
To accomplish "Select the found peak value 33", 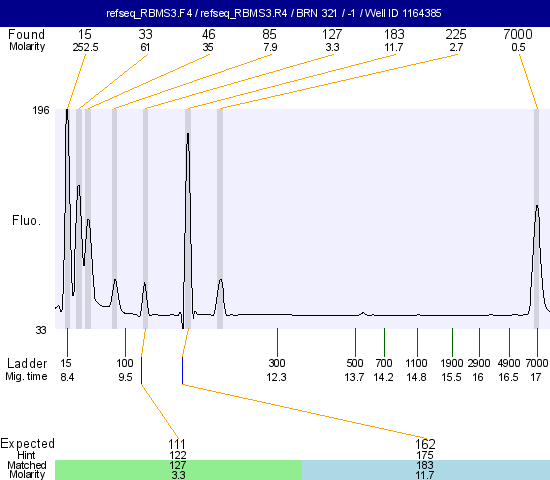I will coord(146,34).
